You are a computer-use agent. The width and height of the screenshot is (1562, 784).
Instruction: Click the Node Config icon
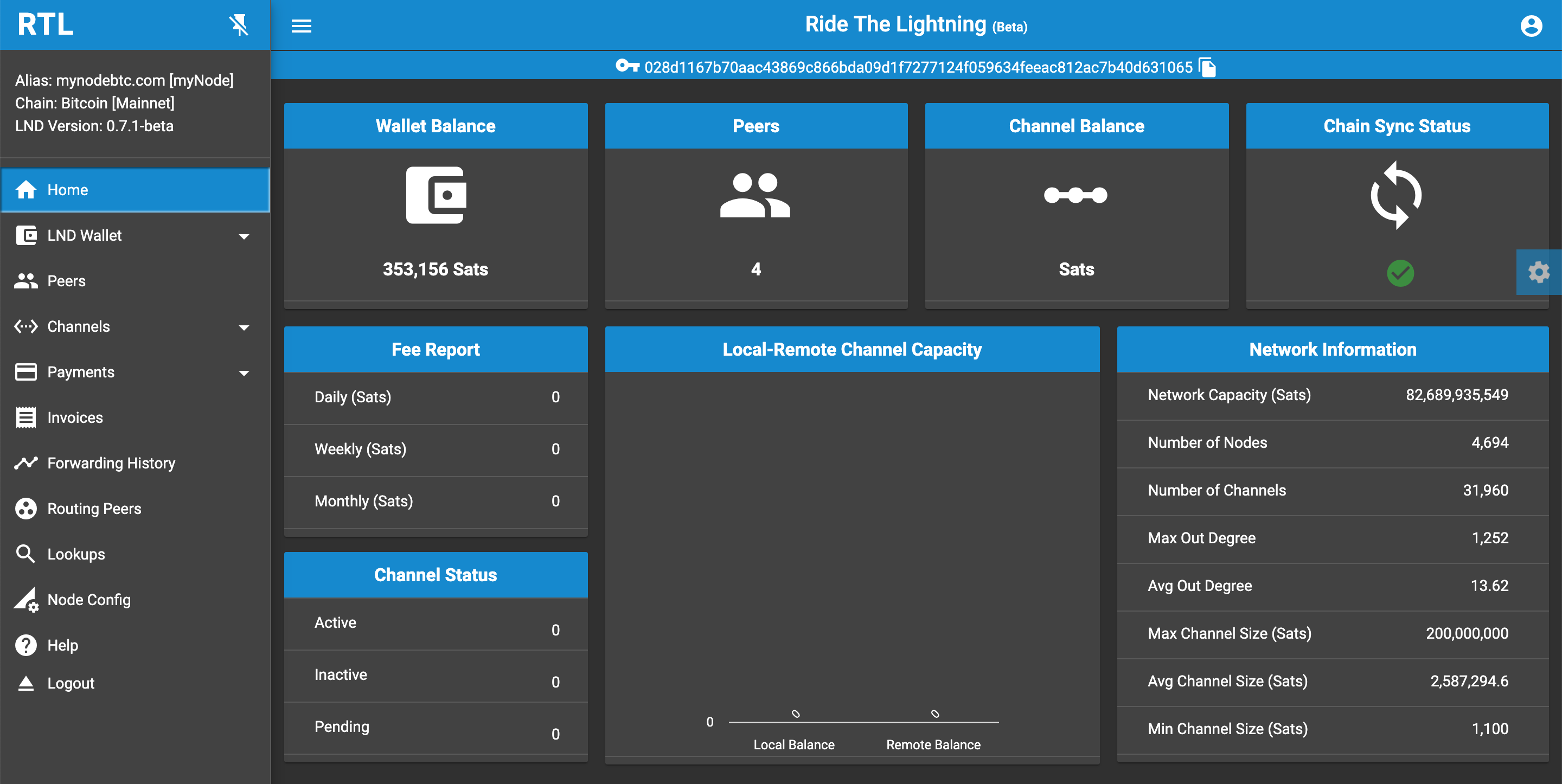(27, 600)
